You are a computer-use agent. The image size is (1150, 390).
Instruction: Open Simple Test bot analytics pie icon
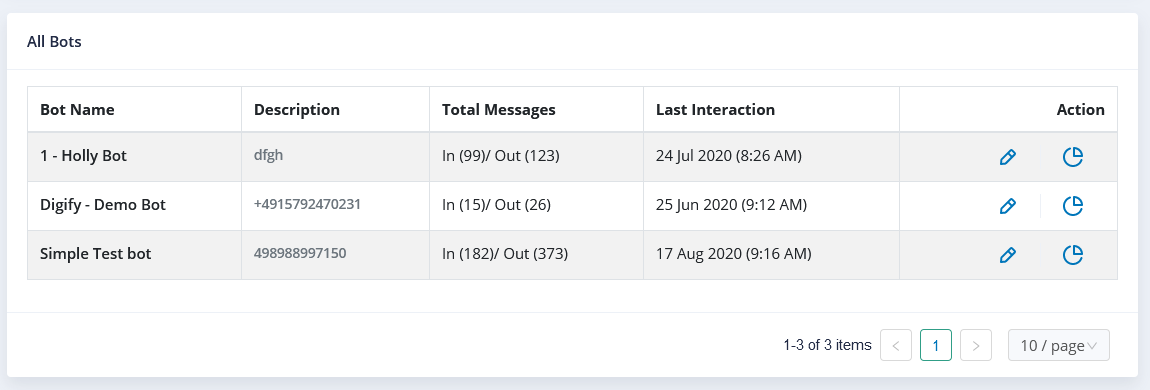pos(1073,255)
